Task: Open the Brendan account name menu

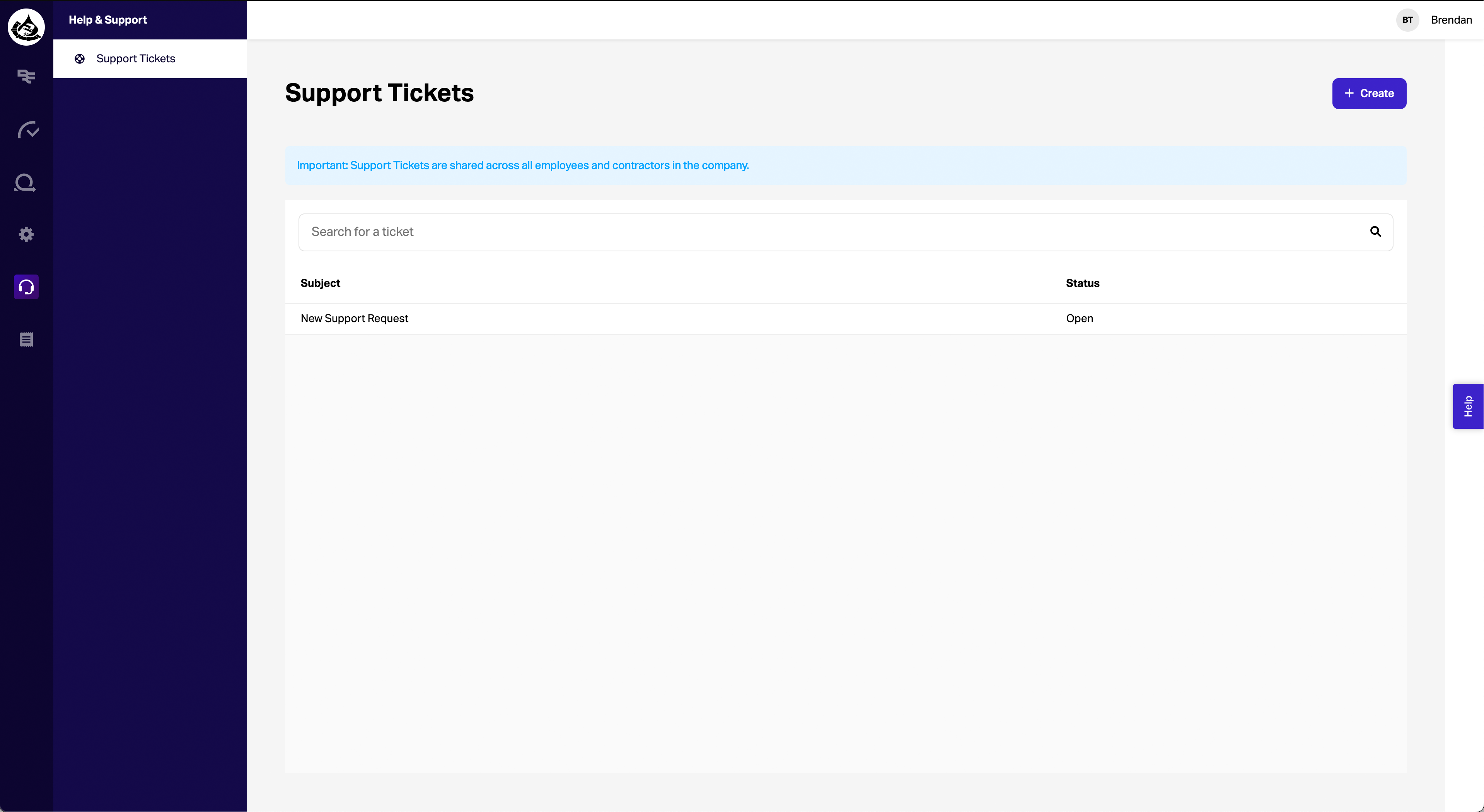Action: click(x=1451, y=20)
